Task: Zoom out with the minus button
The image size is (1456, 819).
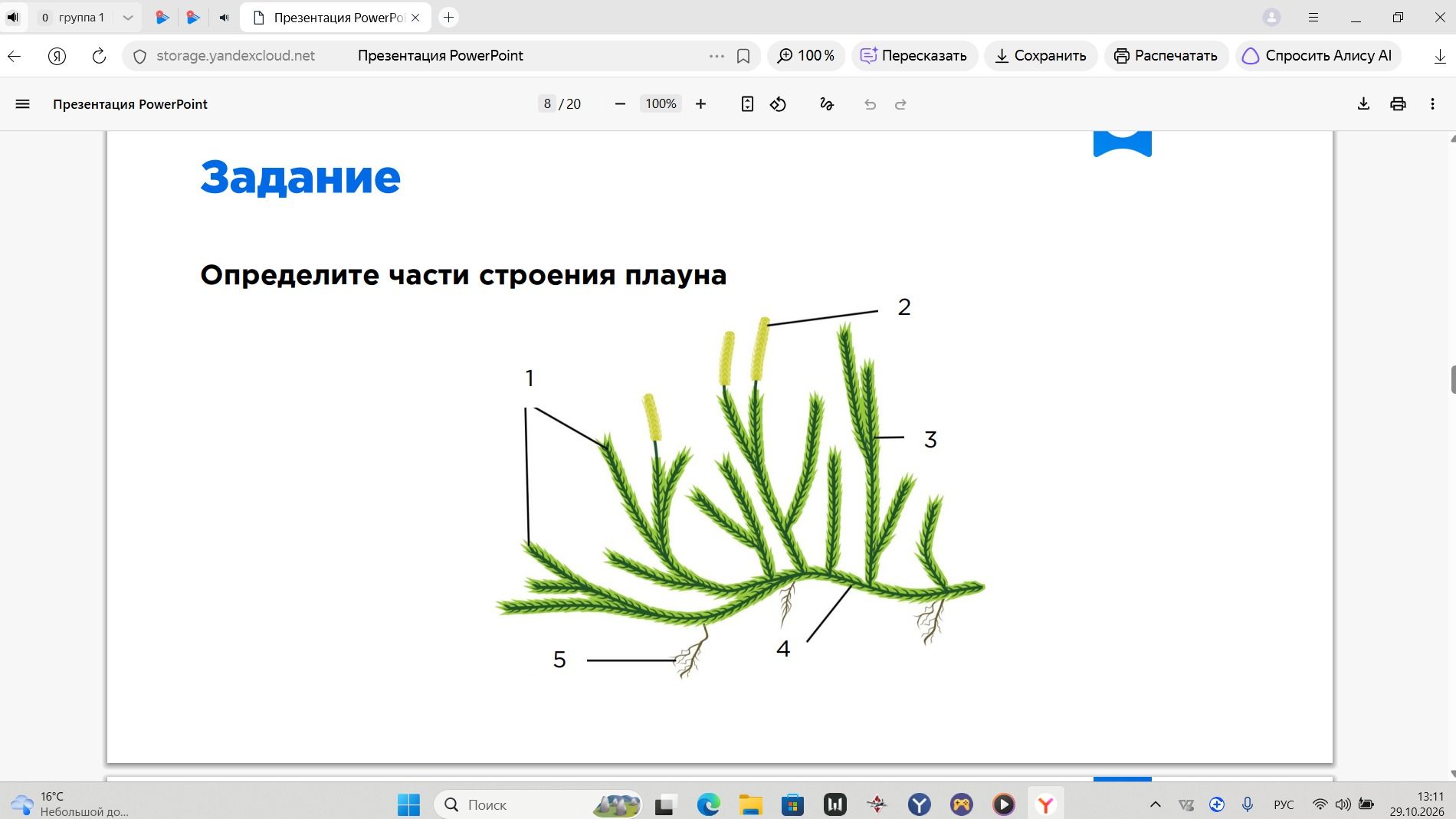Action: click(x=620, y=104)
